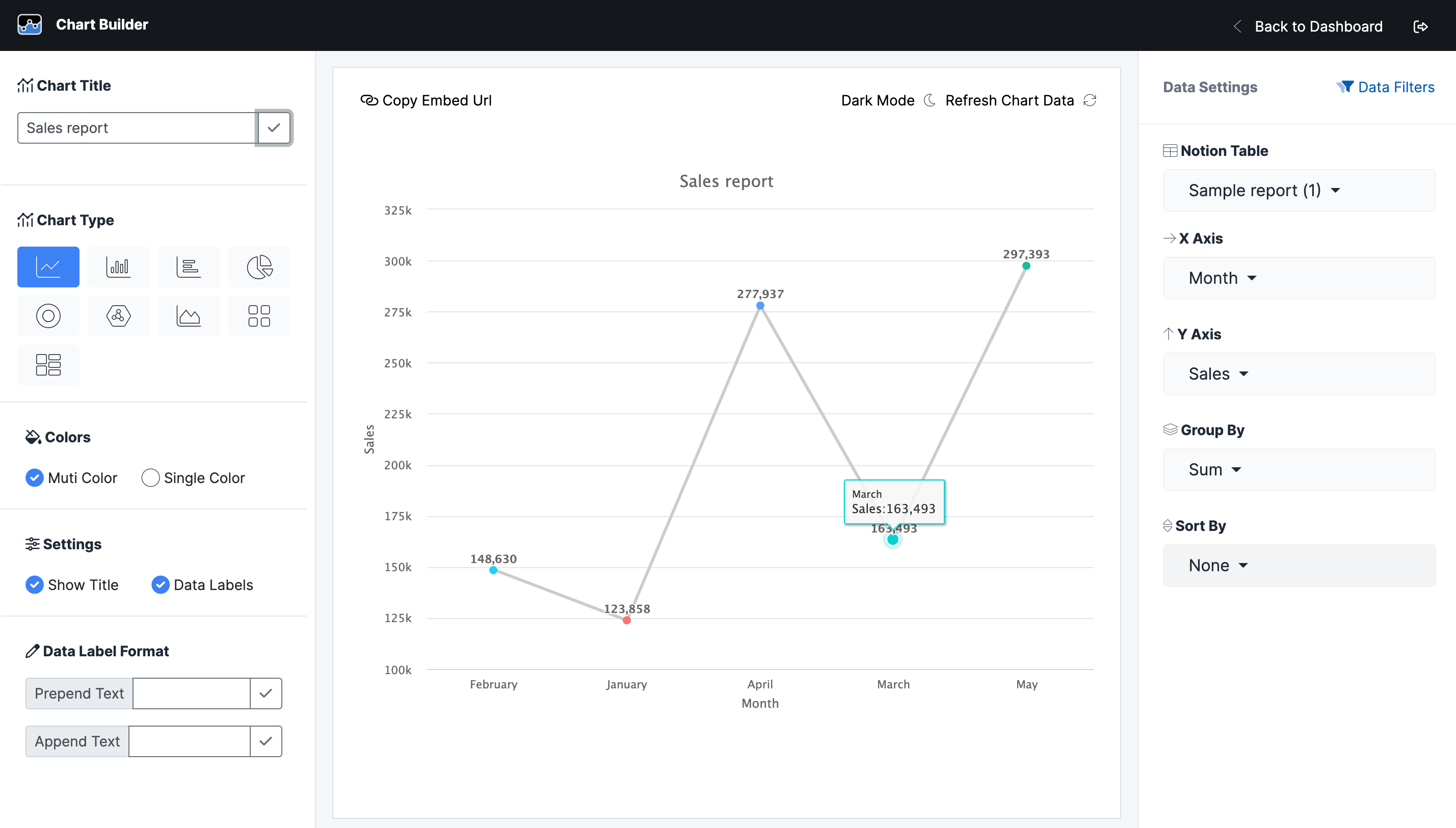
Task: Click Copy Embed Url button
Action: click(427, 100)
